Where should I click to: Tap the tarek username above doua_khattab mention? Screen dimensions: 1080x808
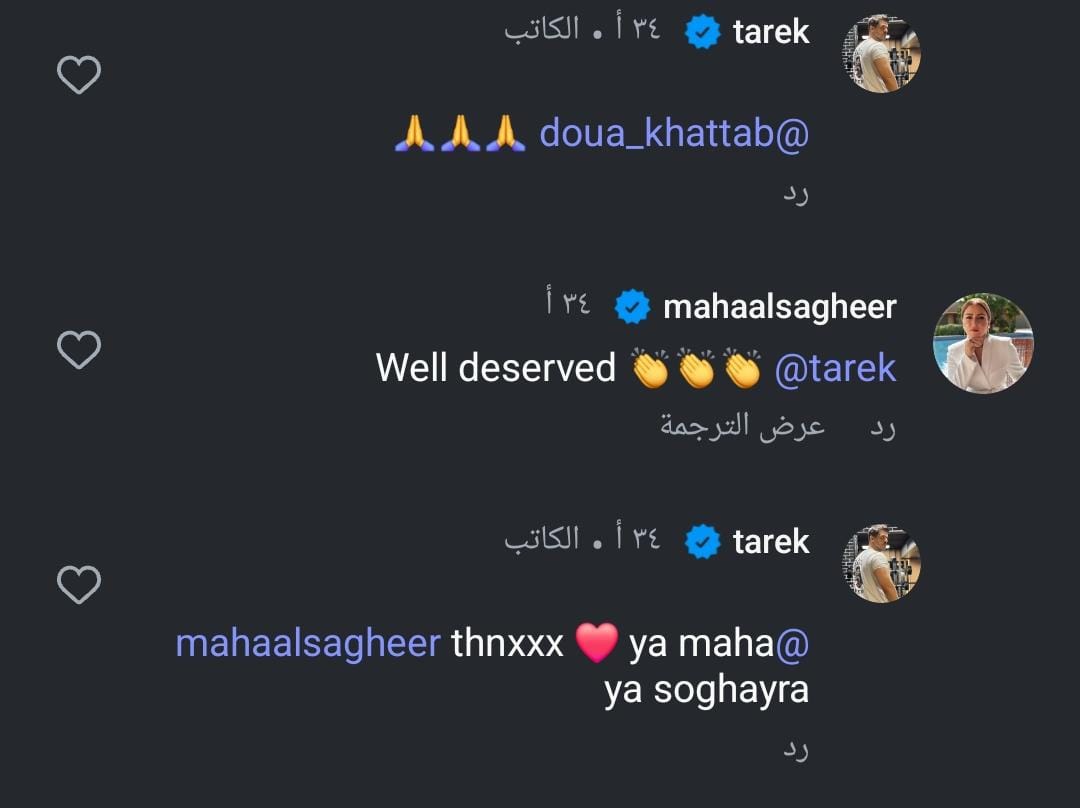click(x=771, y=32)
